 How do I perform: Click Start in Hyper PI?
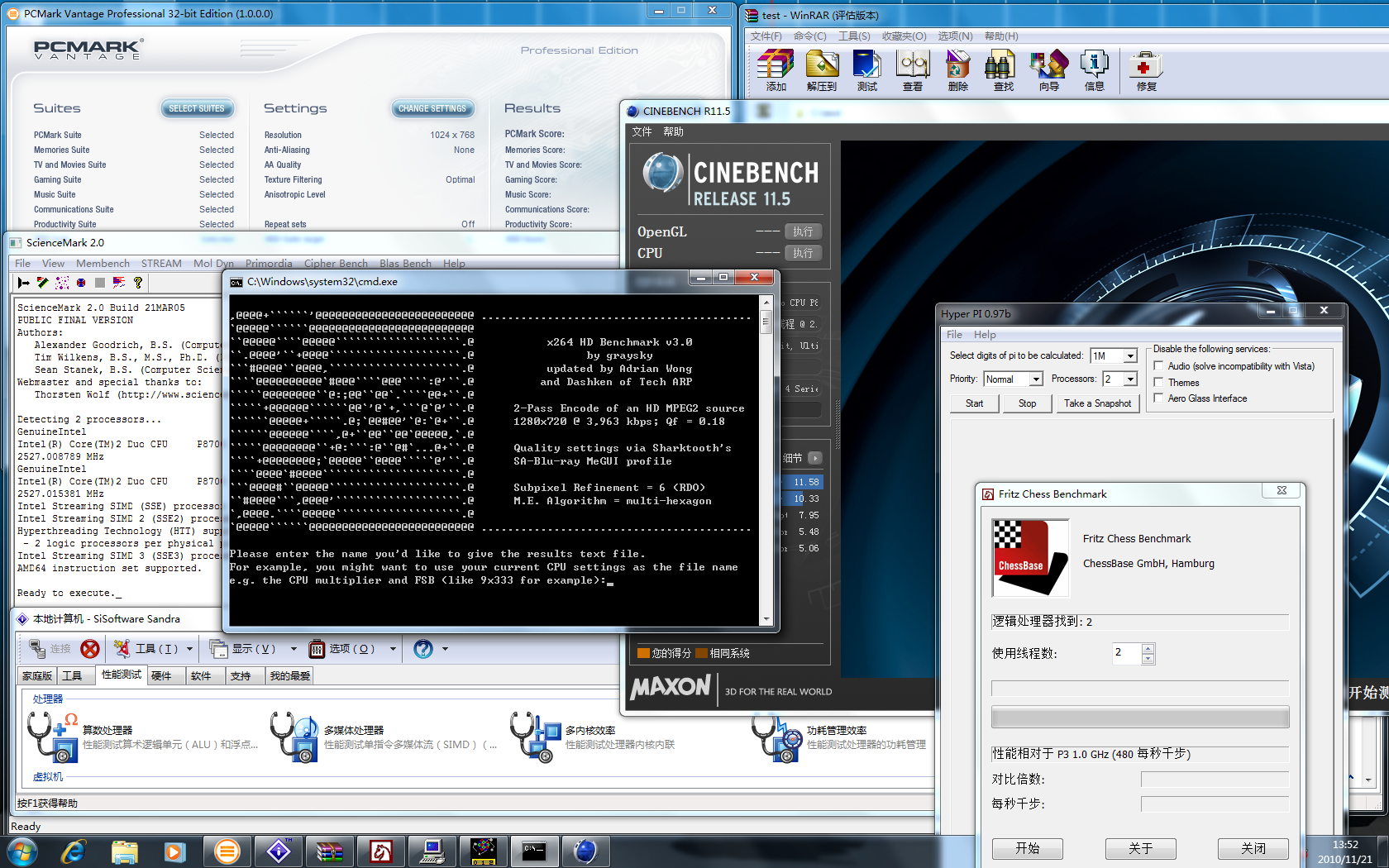975,403
